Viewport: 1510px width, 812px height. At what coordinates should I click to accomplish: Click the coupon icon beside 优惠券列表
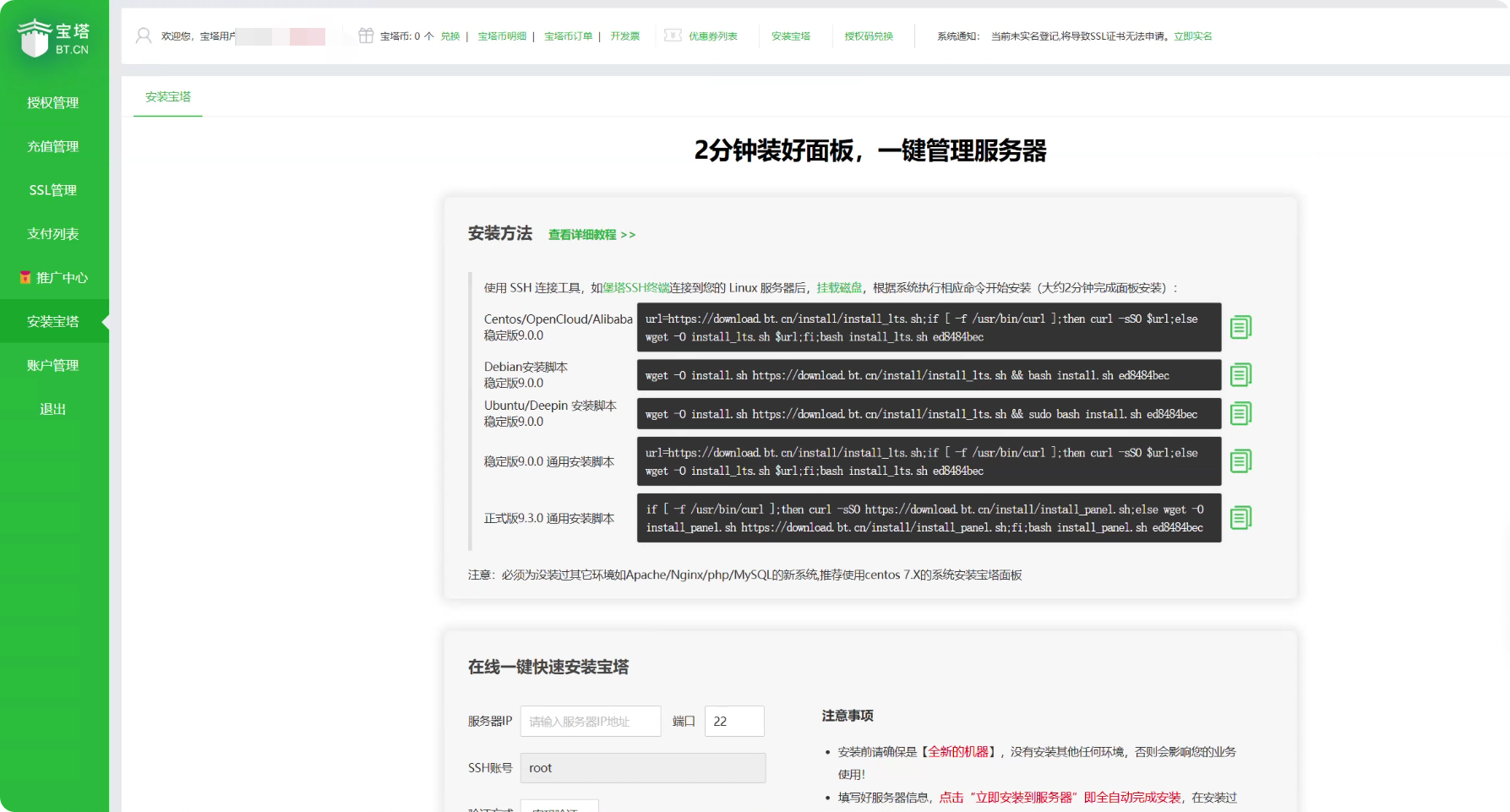point(673,35)
